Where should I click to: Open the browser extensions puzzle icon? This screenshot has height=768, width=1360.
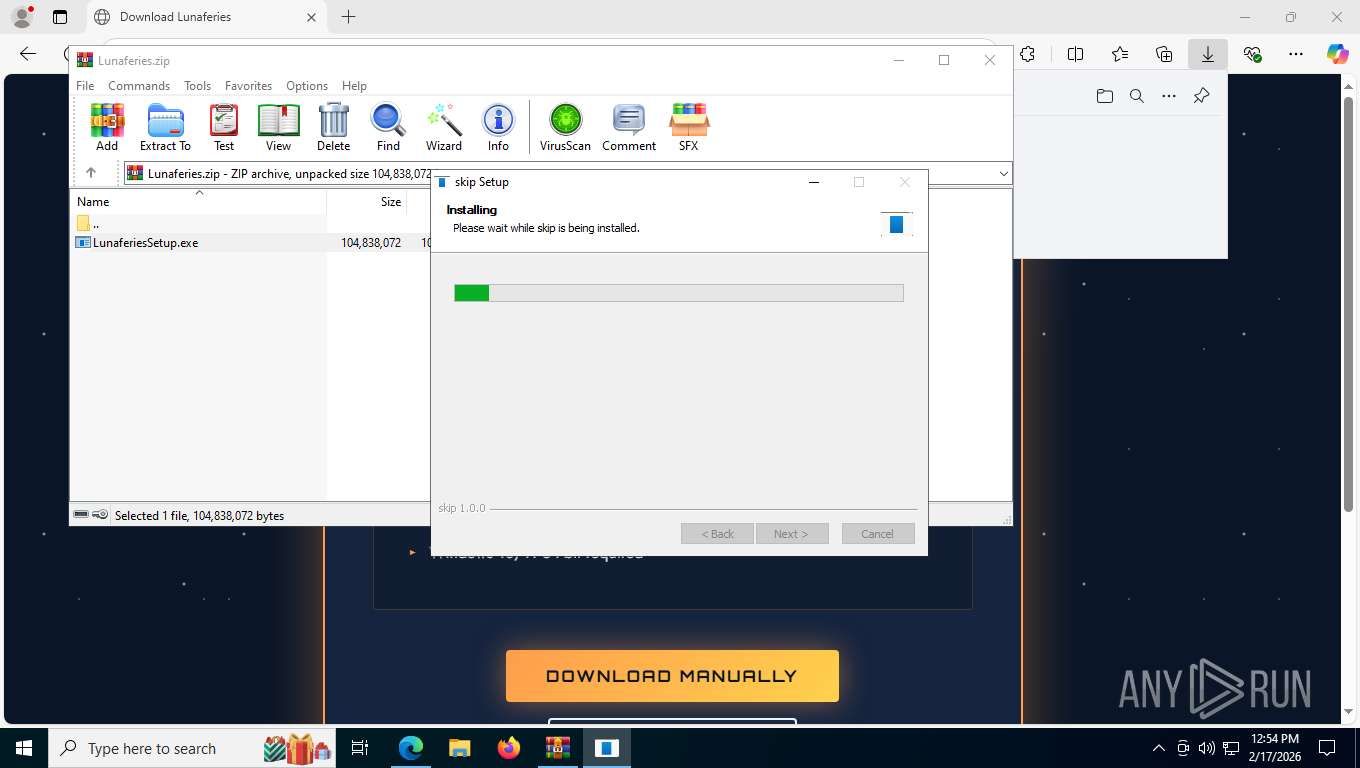click(1027, 54)
